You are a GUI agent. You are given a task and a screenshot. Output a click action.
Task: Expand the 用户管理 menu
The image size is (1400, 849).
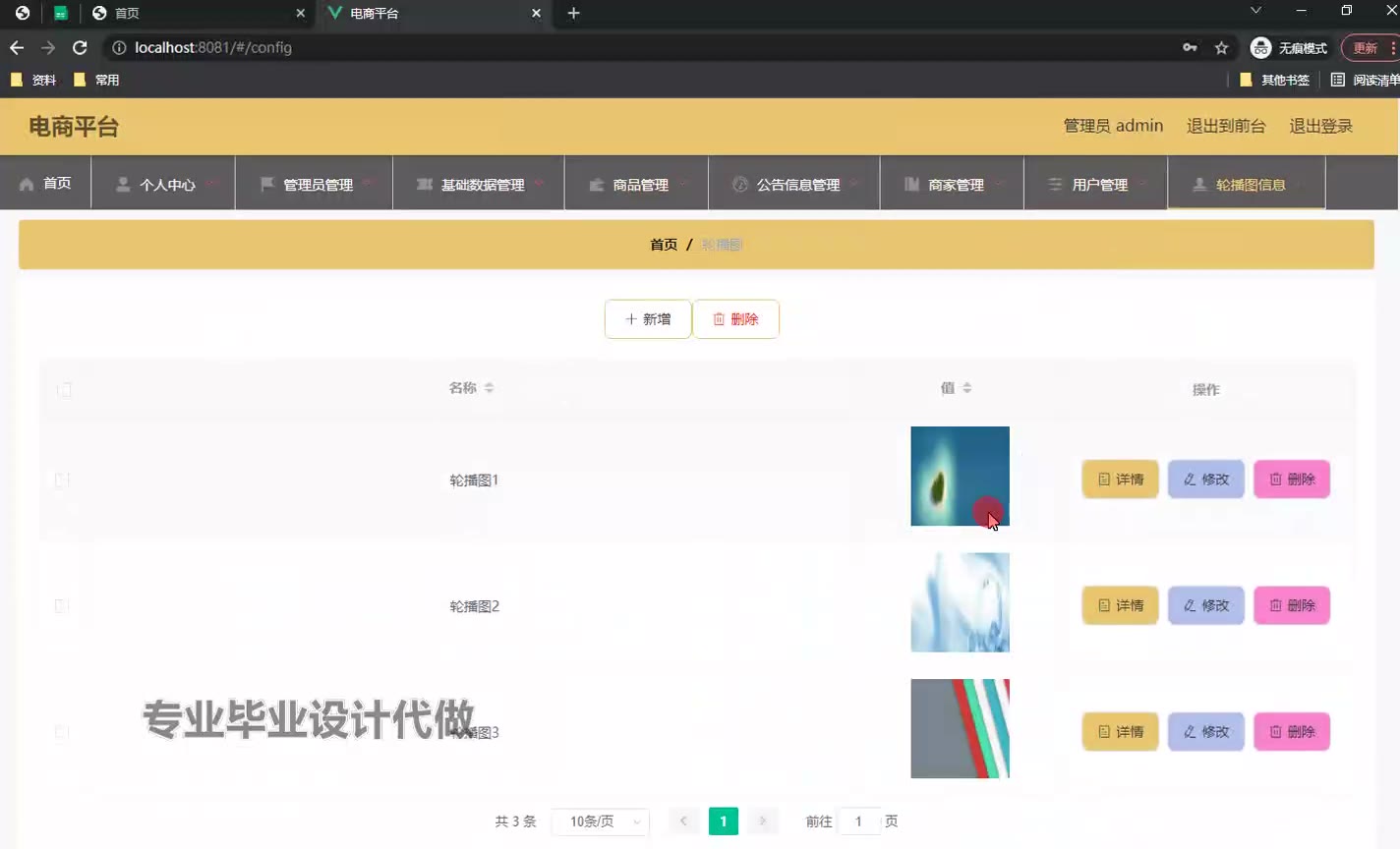[1096, 184]
